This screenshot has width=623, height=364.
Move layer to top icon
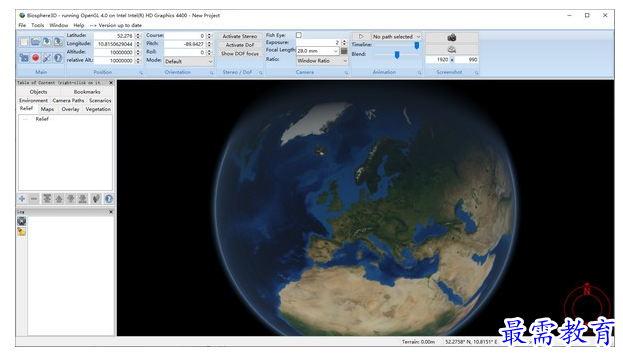click(x=47, y=198)
